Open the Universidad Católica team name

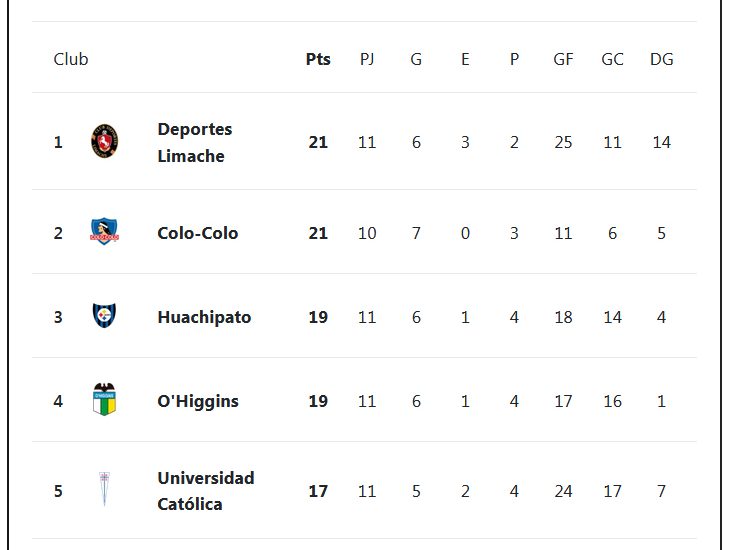click(205, 491)
